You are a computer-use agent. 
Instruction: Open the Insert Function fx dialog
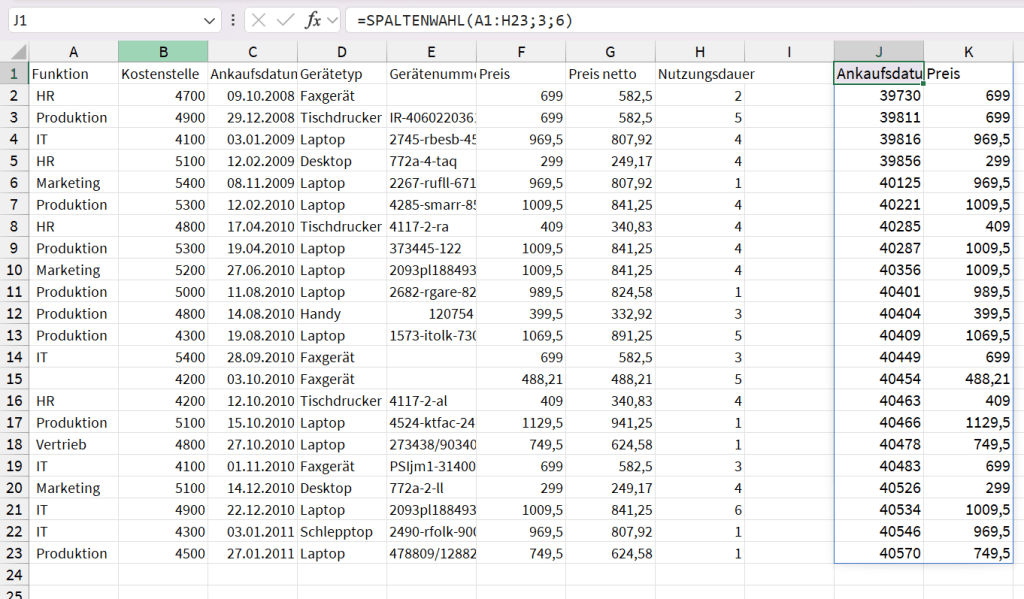pos(313,20)
